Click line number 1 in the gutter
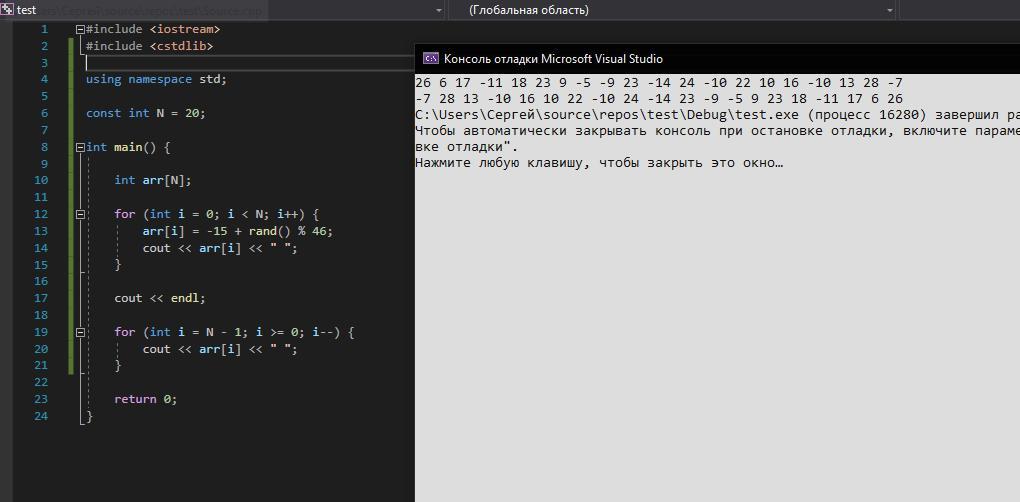 pyautogui.click(x=44, y=29)
